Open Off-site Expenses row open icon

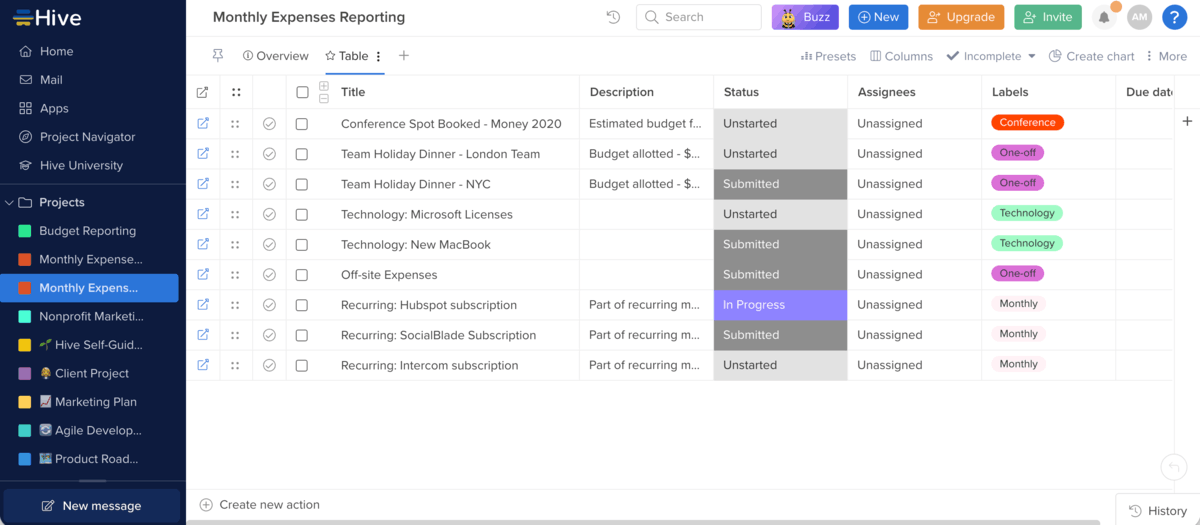pyautogui.click(x=203, y=274)
